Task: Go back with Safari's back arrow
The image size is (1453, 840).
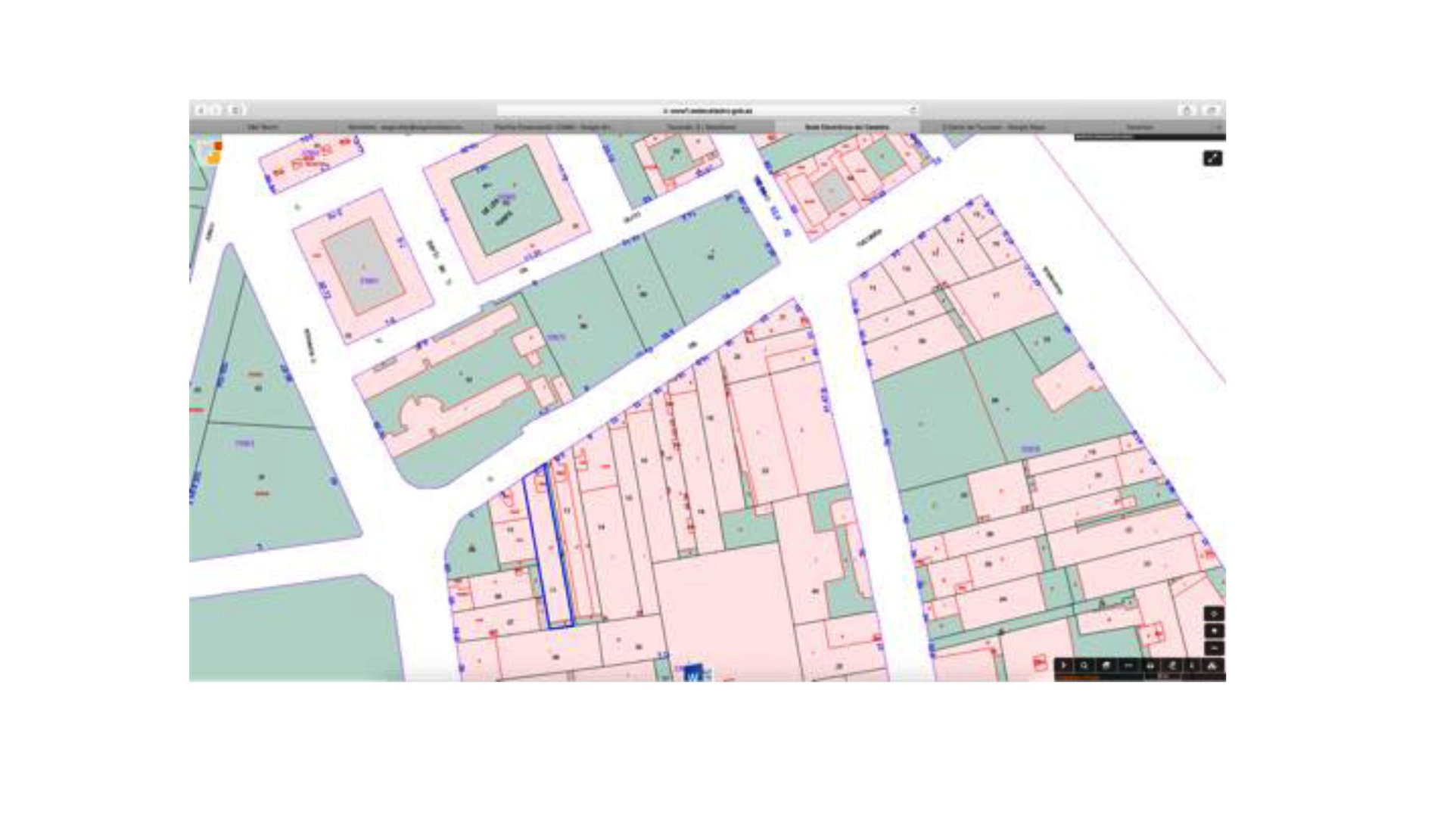Action: coord(201,110)
